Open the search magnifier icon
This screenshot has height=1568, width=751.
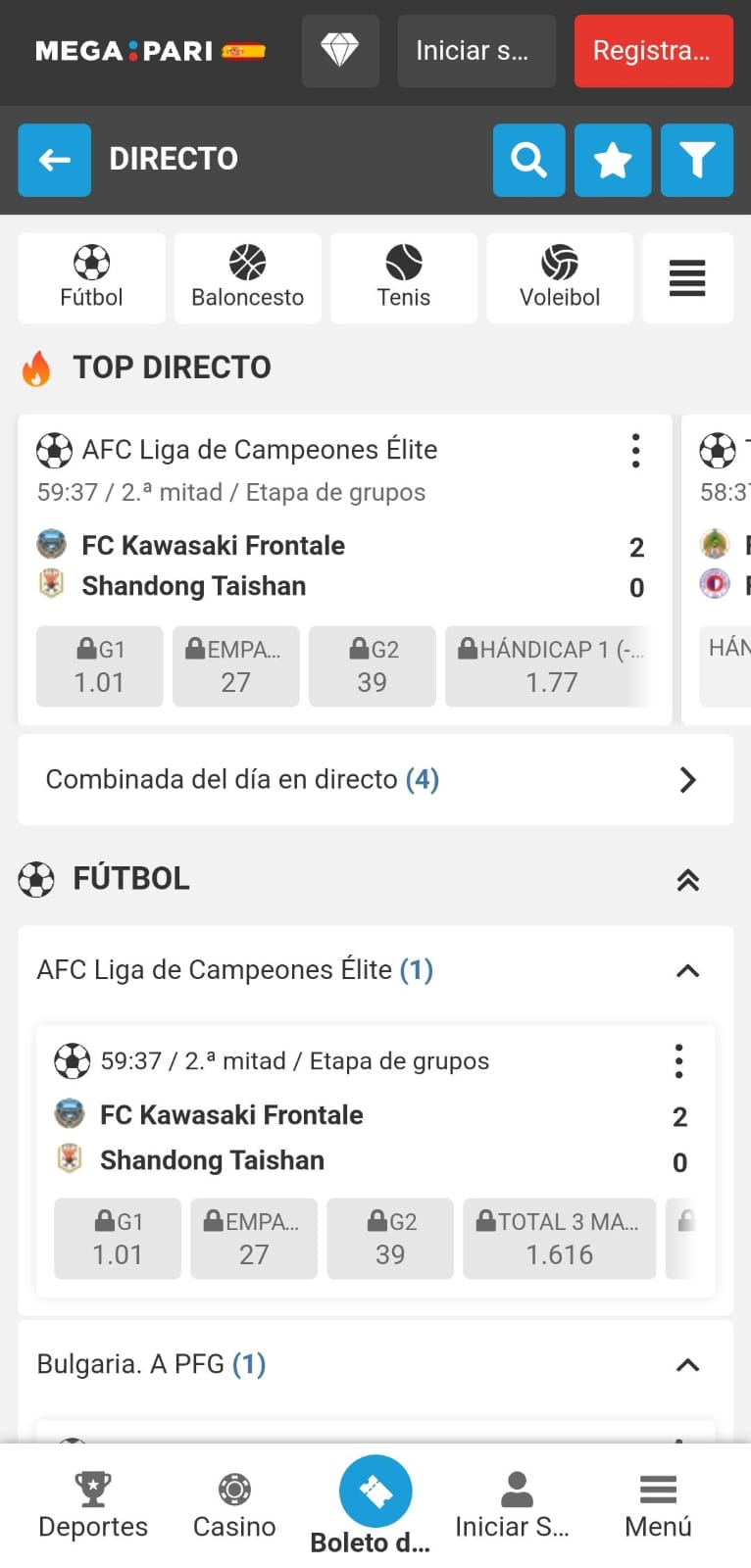point(528,160)
